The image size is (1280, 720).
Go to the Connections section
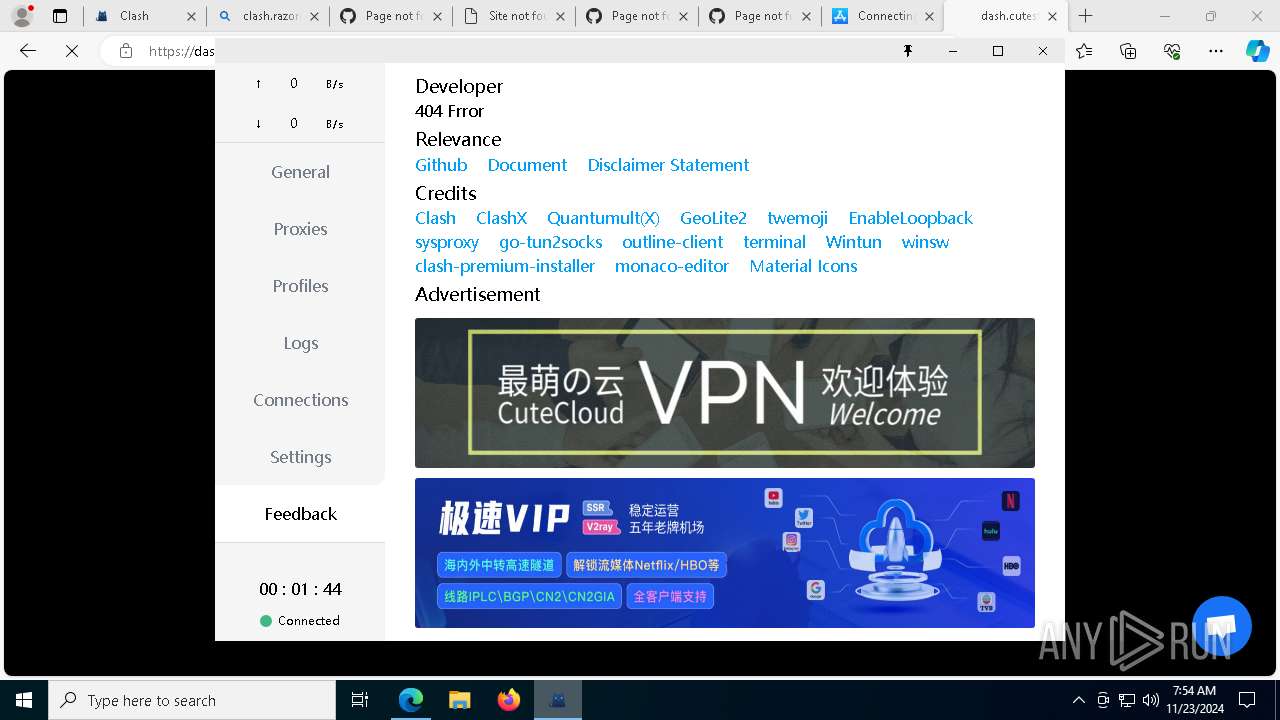[x=300, y=400]
